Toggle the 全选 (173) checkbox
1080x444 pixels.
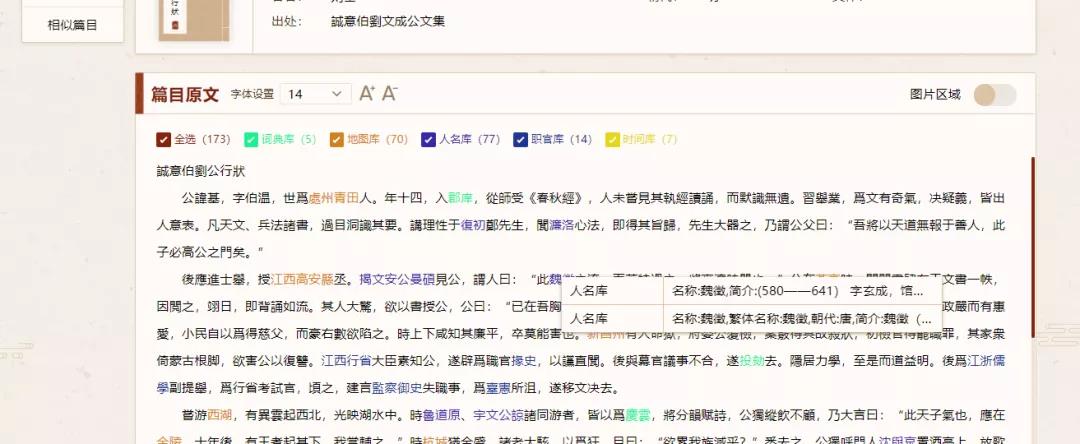pyautogui.click(x=164, y=140)
